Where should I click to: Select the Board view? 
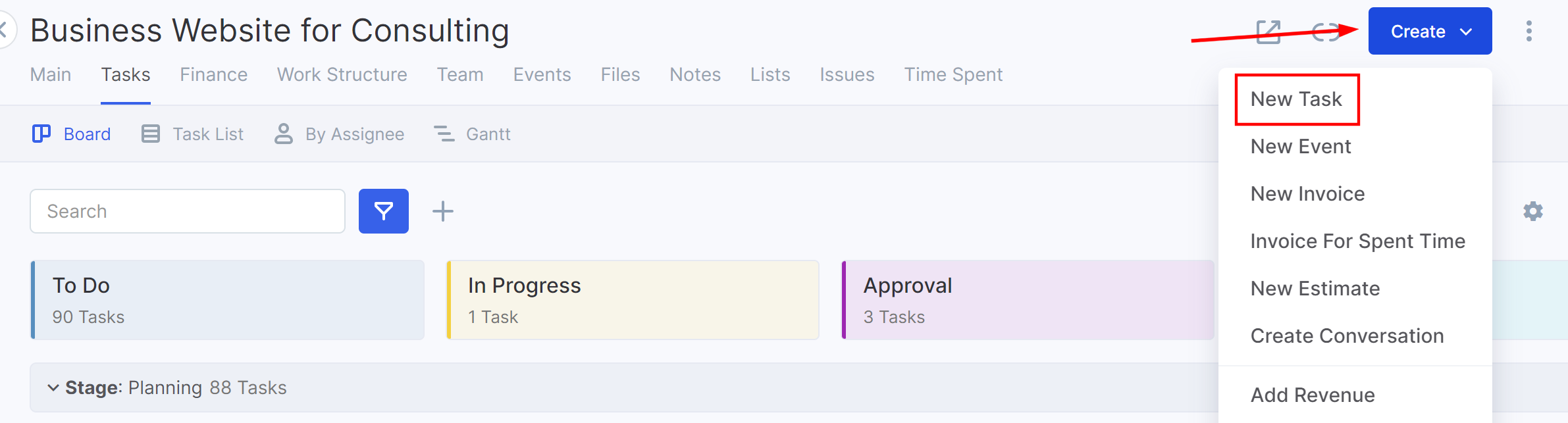(72, 134)
